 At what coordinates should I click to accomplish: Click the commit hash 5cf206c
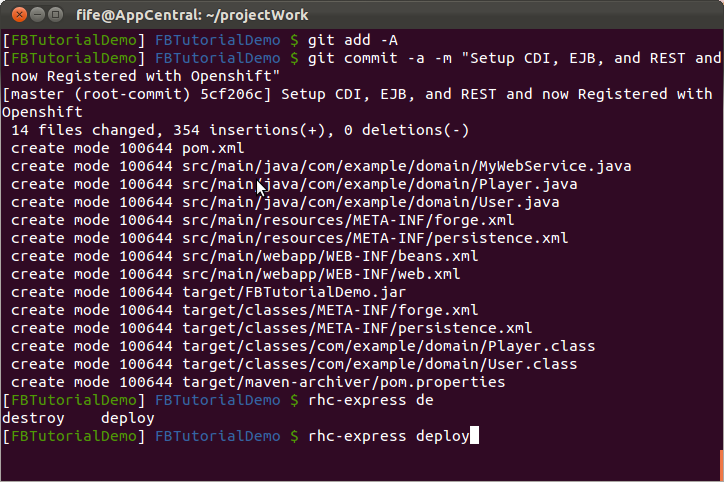point(231,94)
